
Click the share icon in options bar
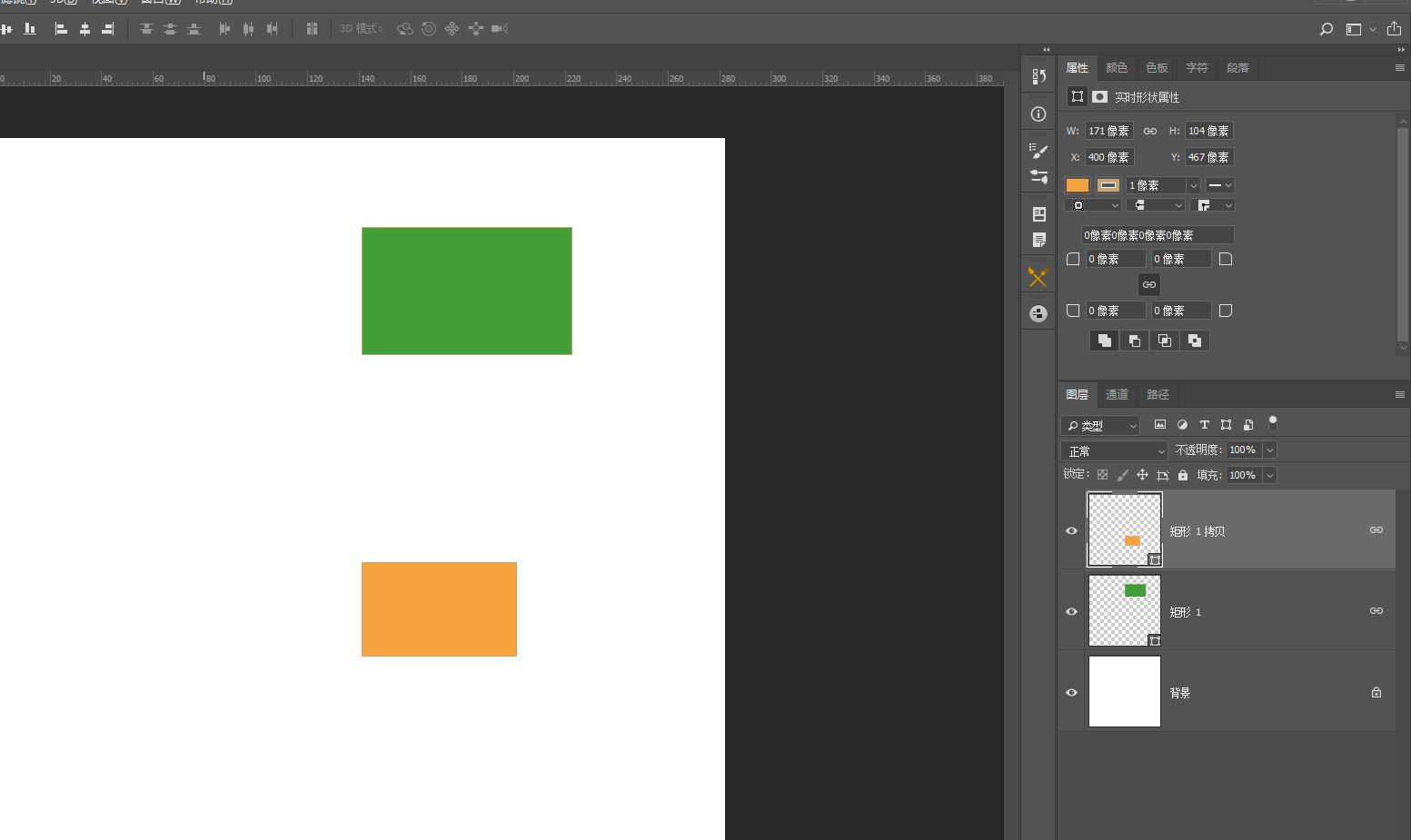click(x=1394, y=28)
